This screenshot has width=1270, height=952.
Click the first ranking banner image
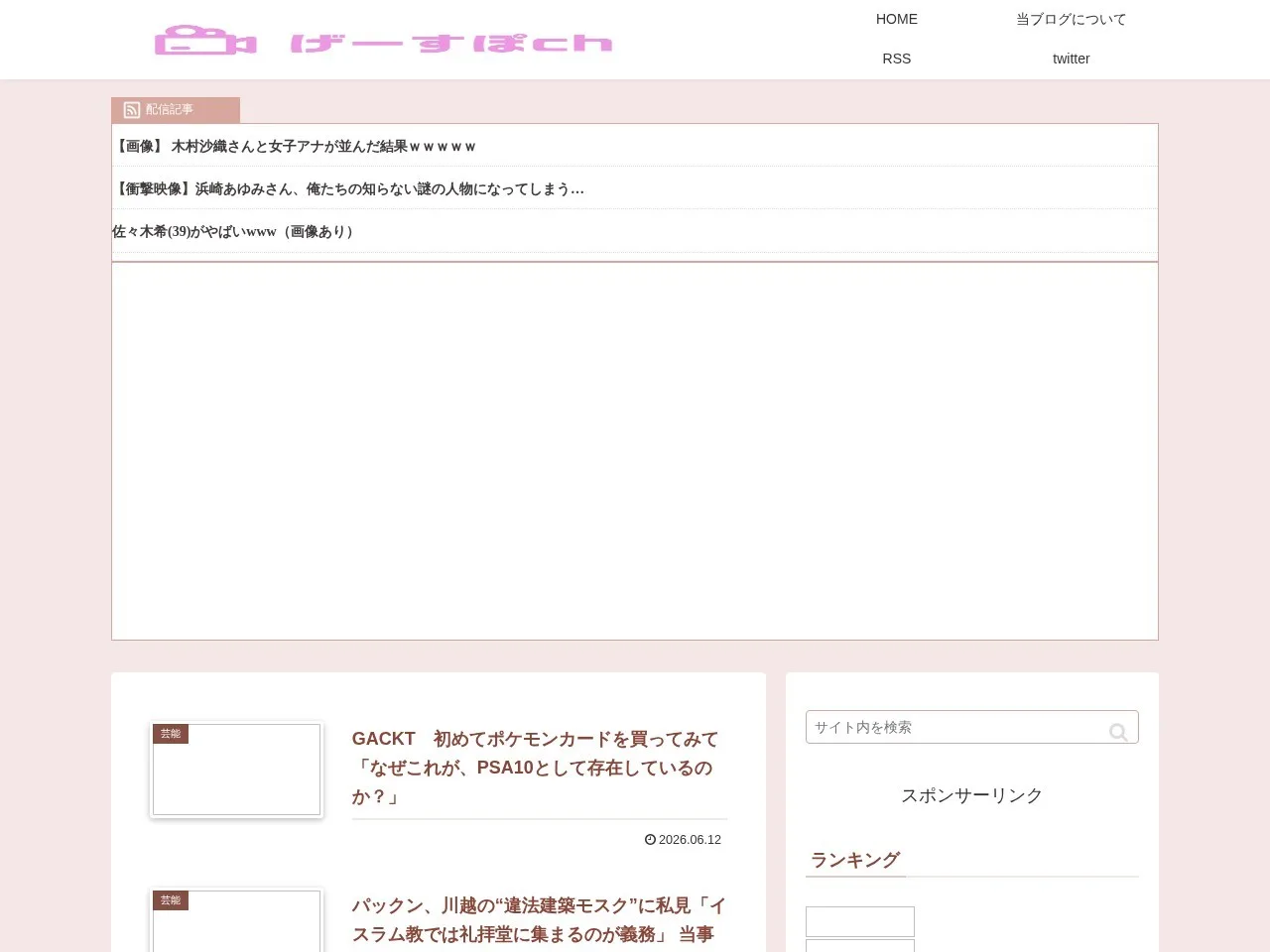click(x=860, y=921)
